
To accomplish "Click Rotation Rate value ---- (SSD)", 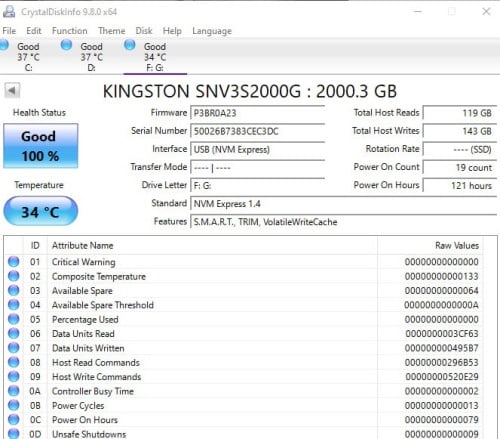I will click(460, 149).
